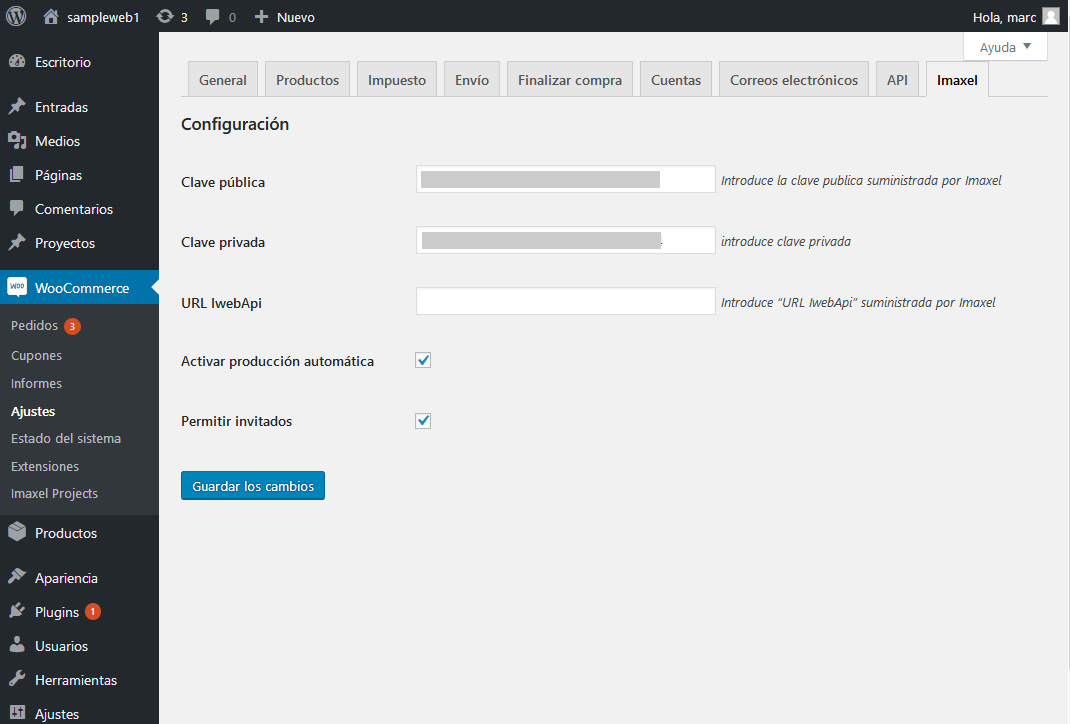Uncheck the Permitir invitados checkbox
This screenshot has width=1070, height=724.
tap(423, 421)
